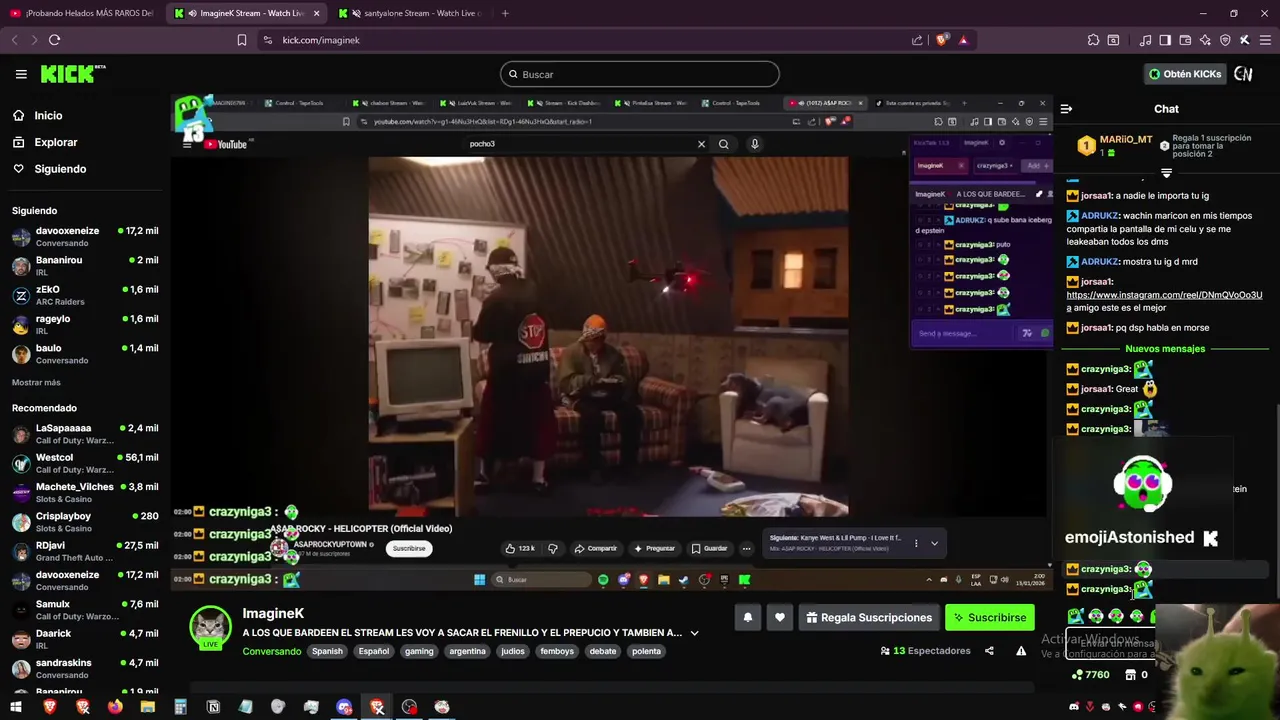
Task: Open the browser extensions puzzle icon
Action: pyautogui.click(x=1093, y=40)
